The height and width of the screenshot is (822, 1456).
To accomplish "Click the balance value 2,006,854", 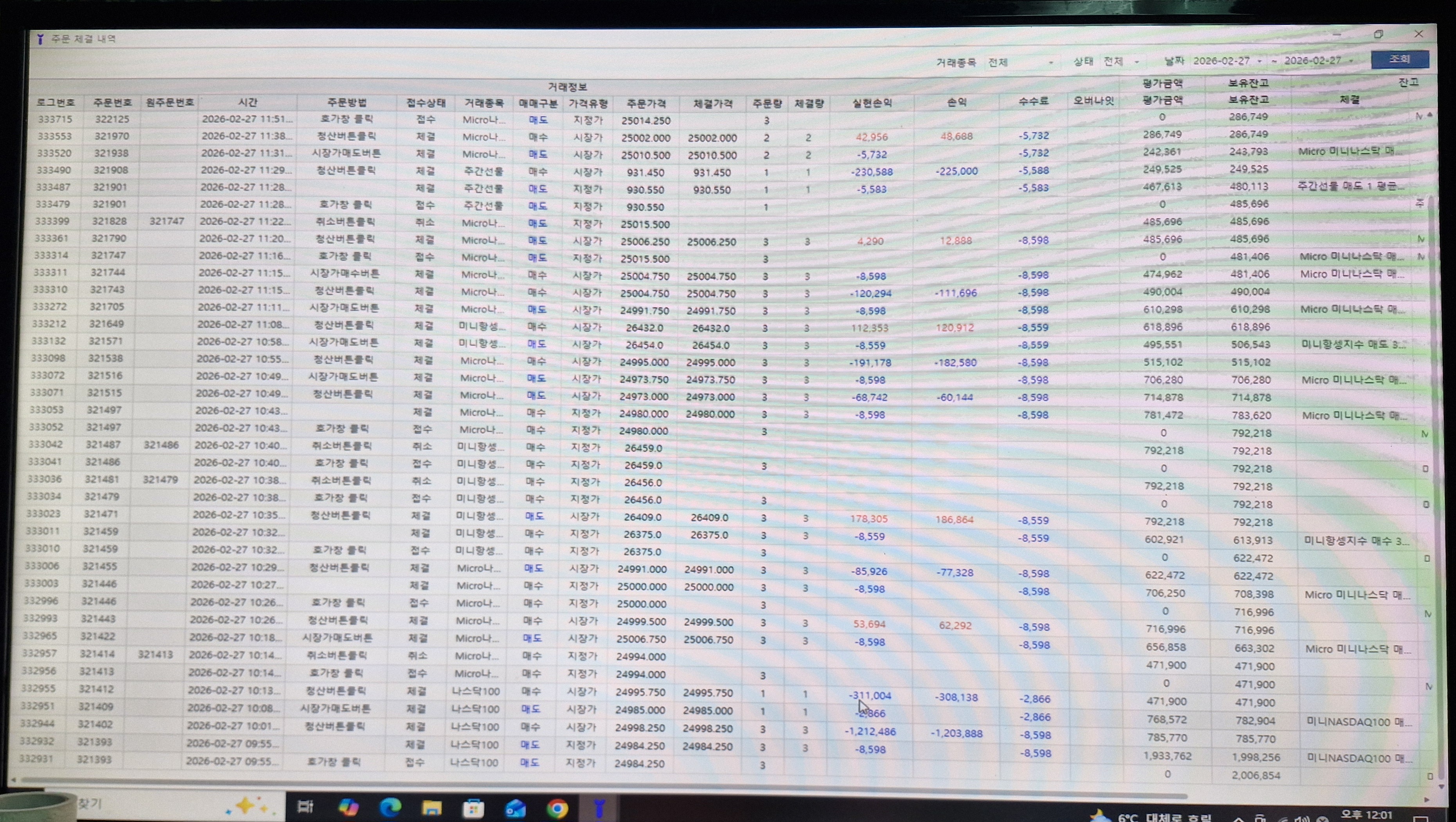I will point(1256,775).
